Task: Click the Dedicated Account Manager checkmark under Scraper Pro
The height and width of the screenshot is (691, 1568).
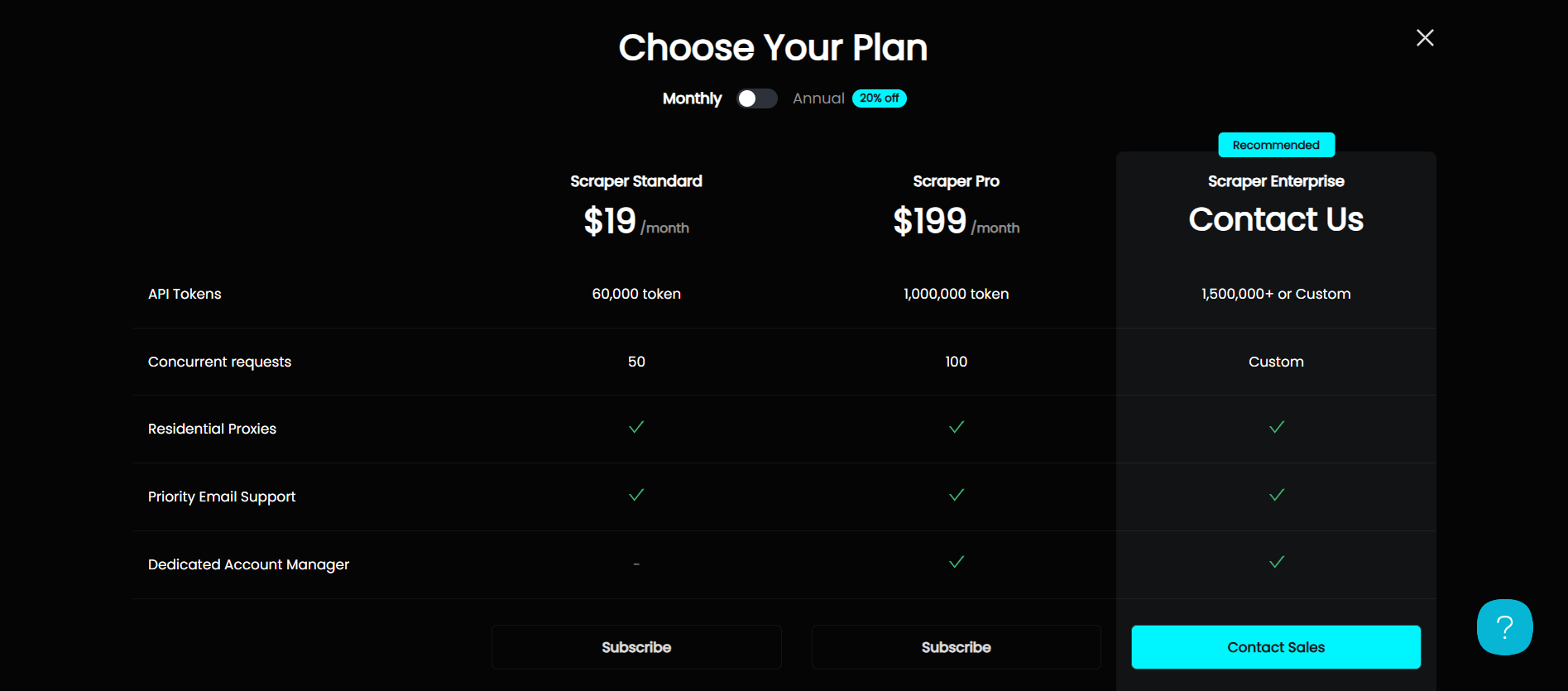Action: tap(956, 563)
